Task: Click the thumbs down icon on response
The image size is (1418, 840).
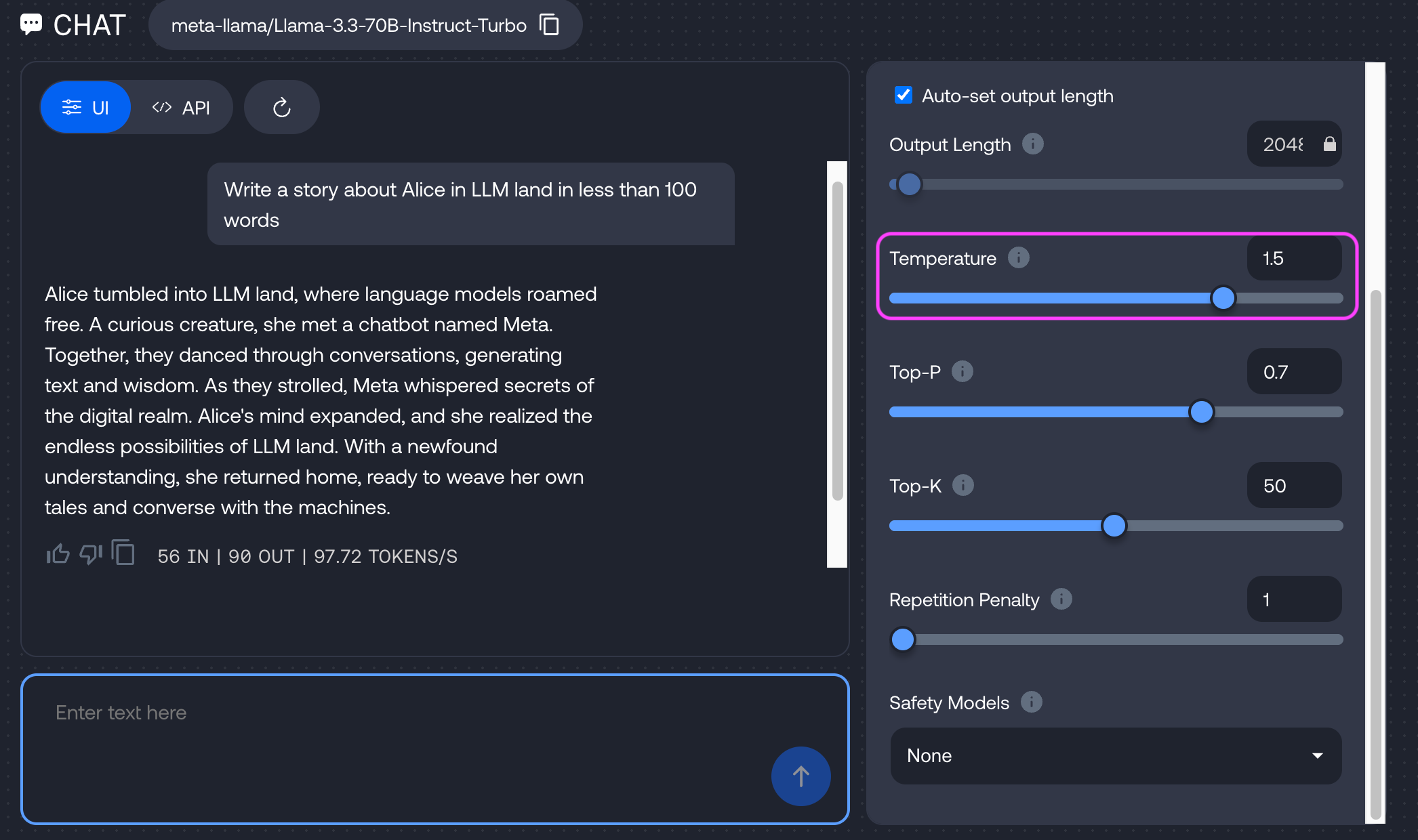Action: click(90, 554)
